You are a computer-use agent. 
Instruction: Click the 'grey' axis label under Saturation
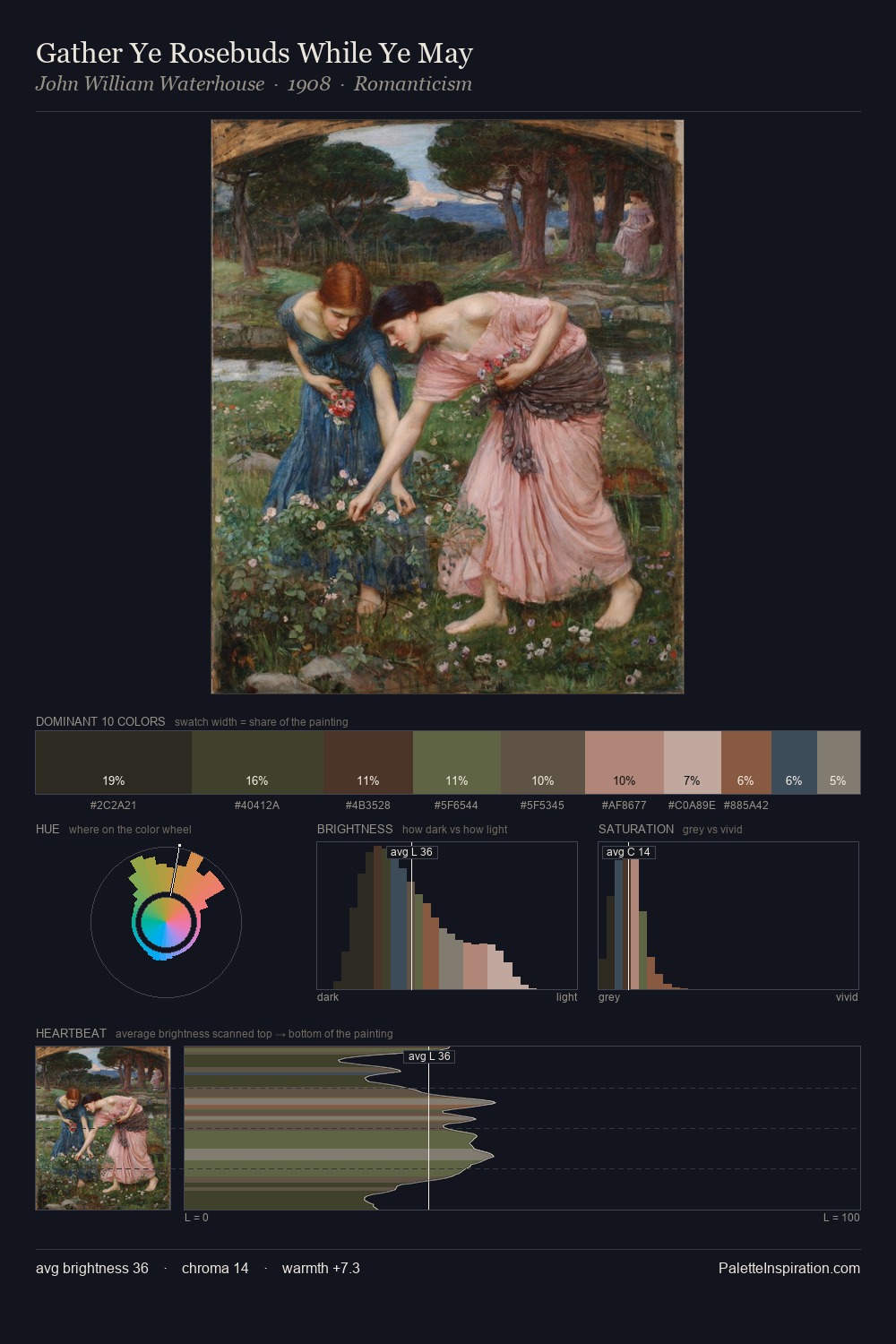pos(609,997)
